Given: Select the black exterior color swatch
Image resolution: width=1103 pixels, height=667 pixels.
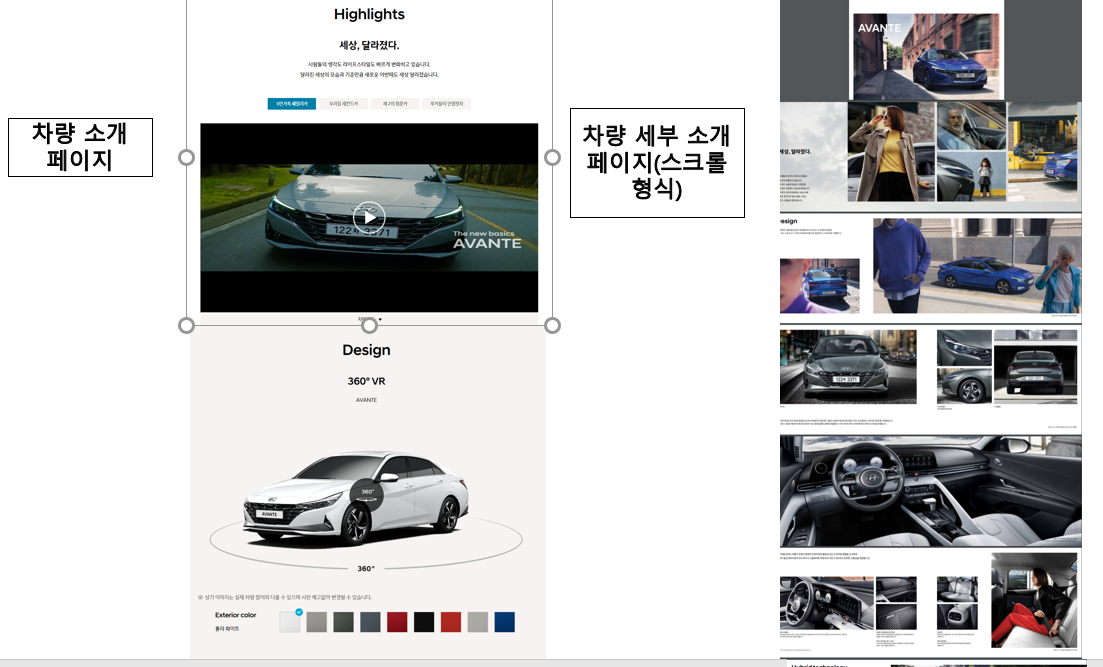Looking at the screenshot, I should (423, 622).
